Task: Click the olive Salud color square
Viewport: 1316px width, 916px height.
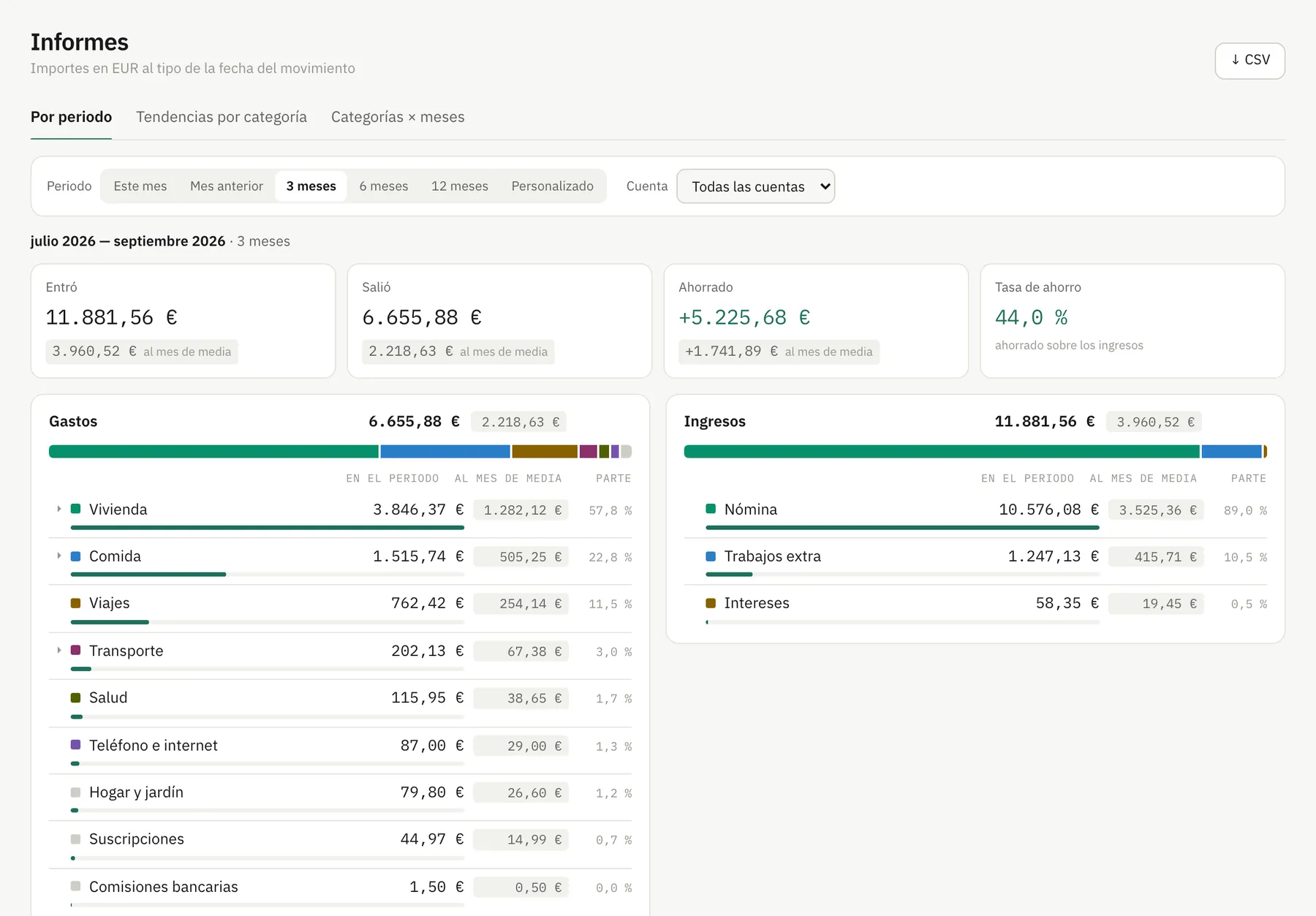Action: tap(75, 697)
